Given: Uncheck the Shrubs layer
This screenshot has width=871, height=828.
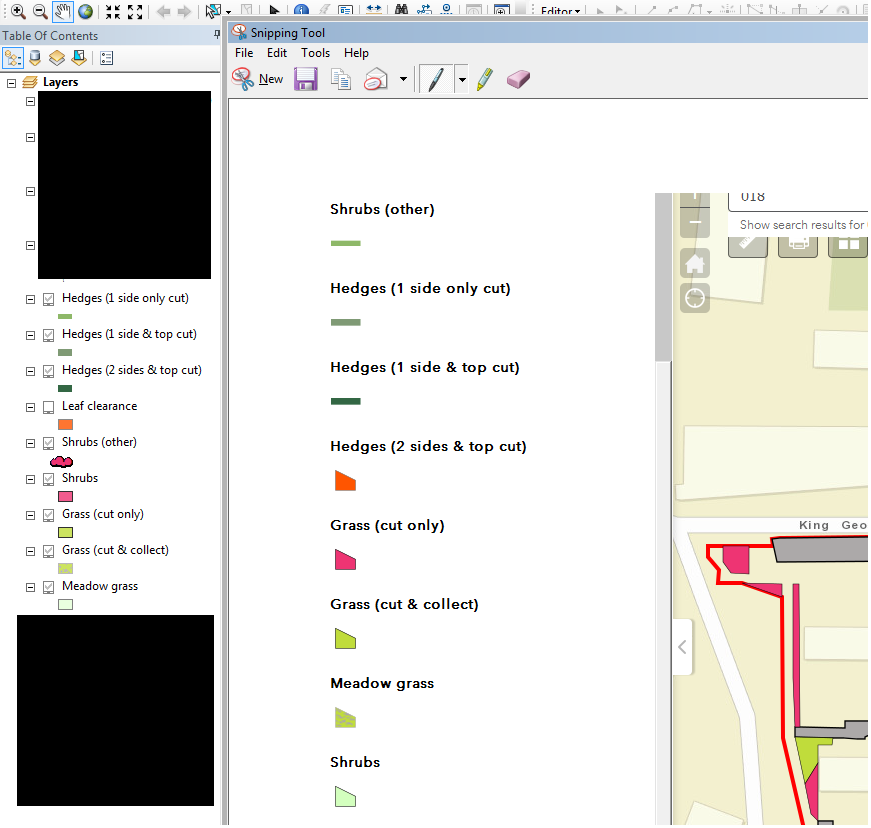Looking at the screenshot, I should point(49,479).
